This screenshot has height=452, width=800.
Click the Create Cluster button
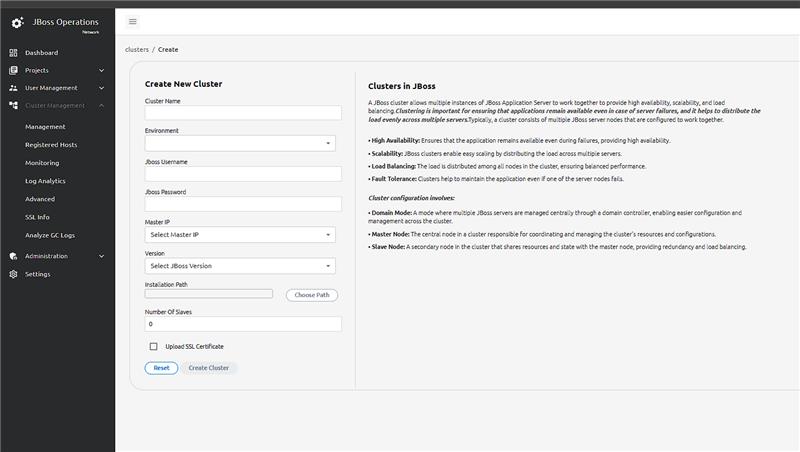point(209,368)
